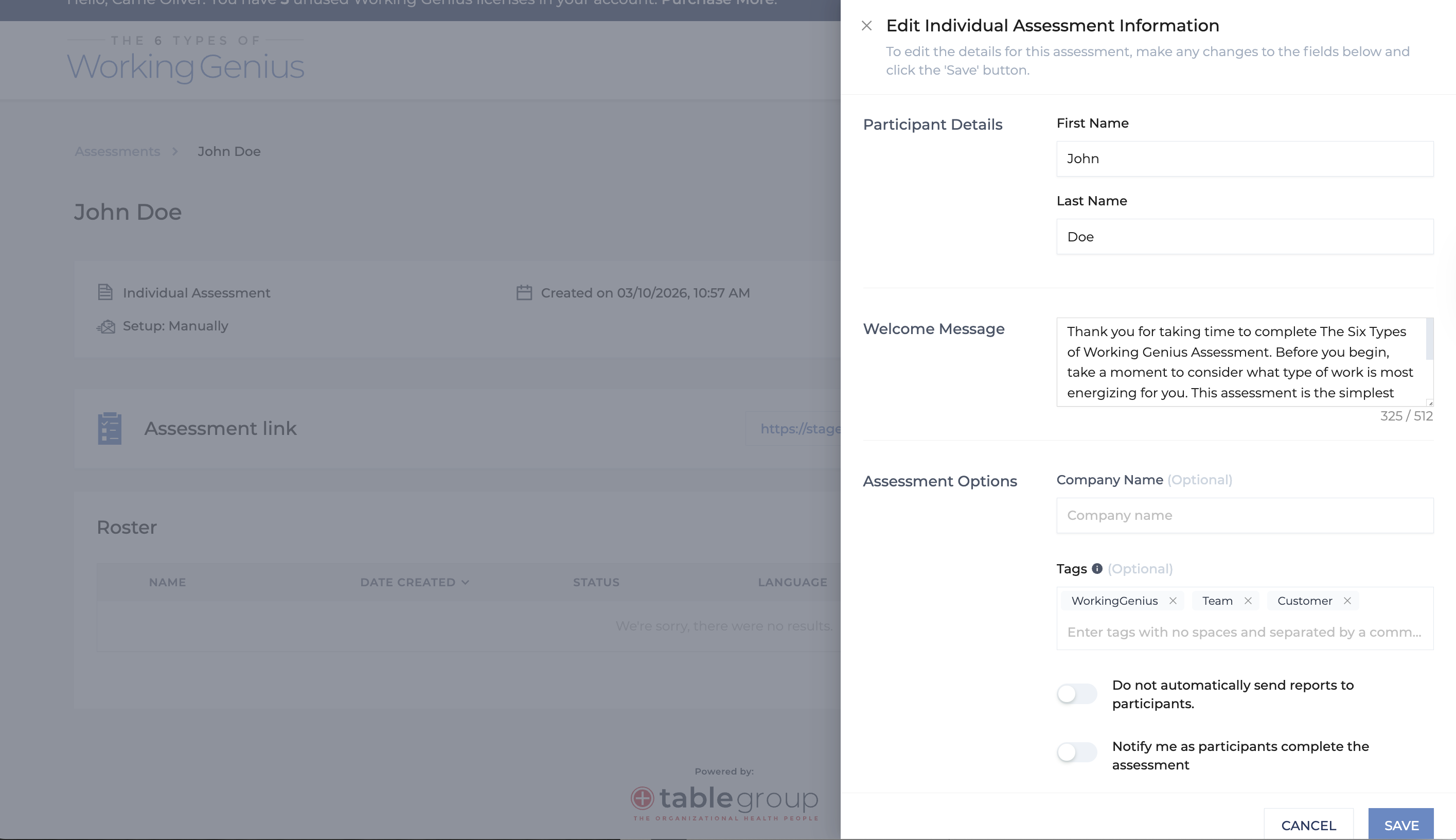1456x840 pixels.
Task: Click the Assessment link clipboard icon
Action: (110, 428)
